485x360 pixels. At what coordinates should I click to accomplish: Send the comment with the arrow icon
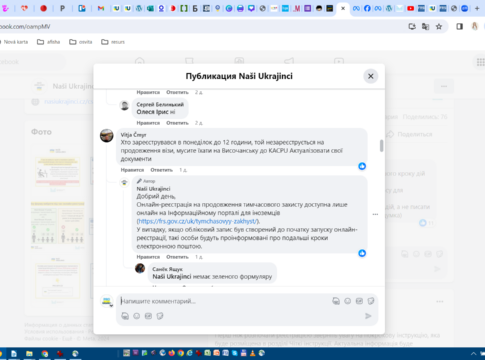tap(368, 316)
